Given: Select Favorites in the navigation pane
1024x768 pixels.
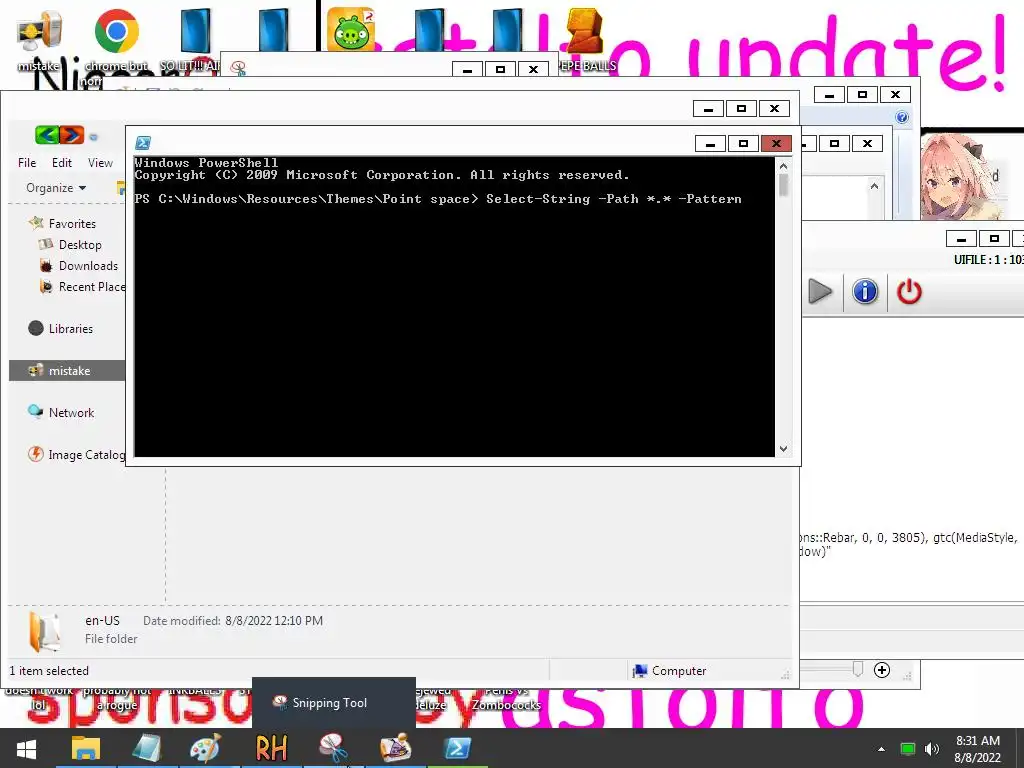Looking at the screenshot, I should [63, 223].
